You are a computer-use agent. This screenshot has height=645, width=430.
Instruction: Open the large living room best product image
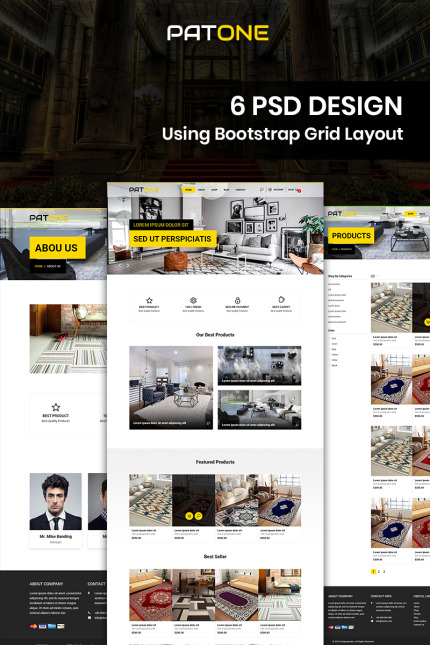(171, 387)
